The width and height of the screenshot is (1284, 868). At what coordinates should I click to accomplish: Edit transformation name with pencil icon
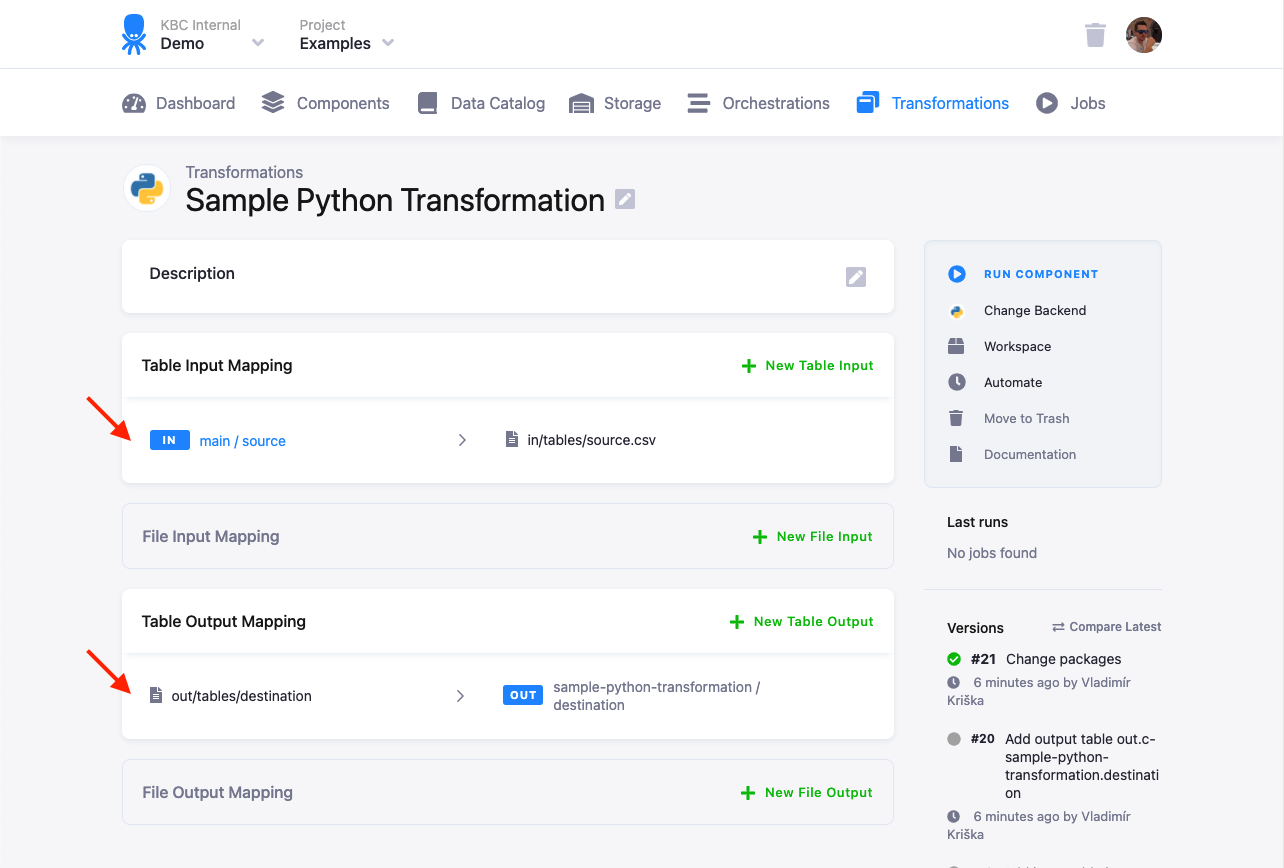tap(625, 199)
